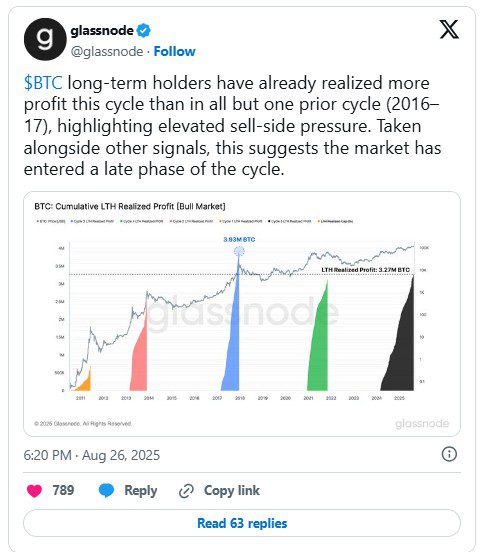Open the X logo link
481x557 pixels.
point(449,29)
